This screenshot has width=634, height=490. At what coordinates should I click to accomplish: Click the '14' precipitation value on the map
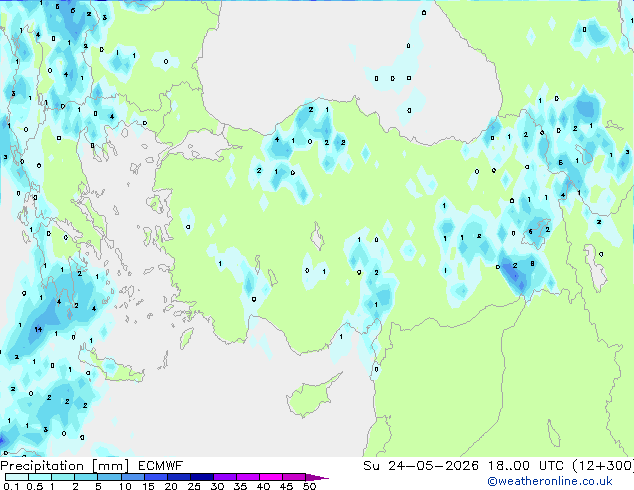(x=38, y=329)
